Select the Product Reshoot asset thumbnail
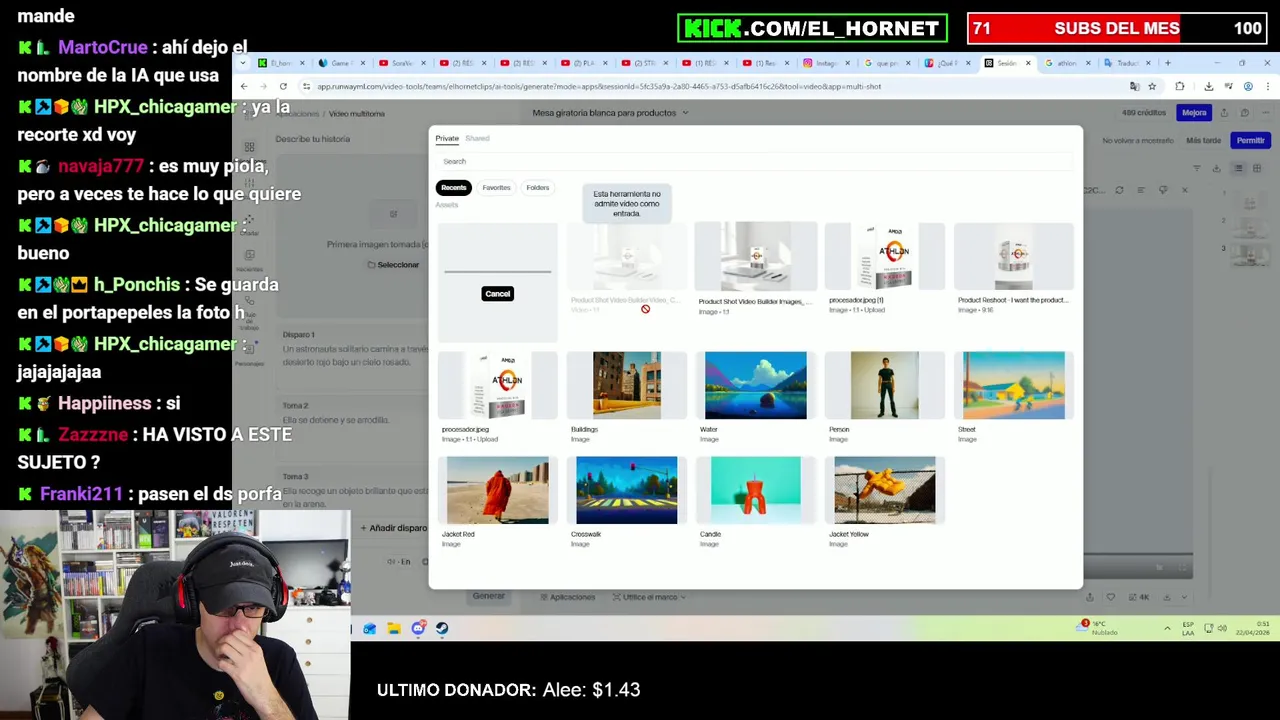Screen dimensions: 1280x720 pos(1013,258)
